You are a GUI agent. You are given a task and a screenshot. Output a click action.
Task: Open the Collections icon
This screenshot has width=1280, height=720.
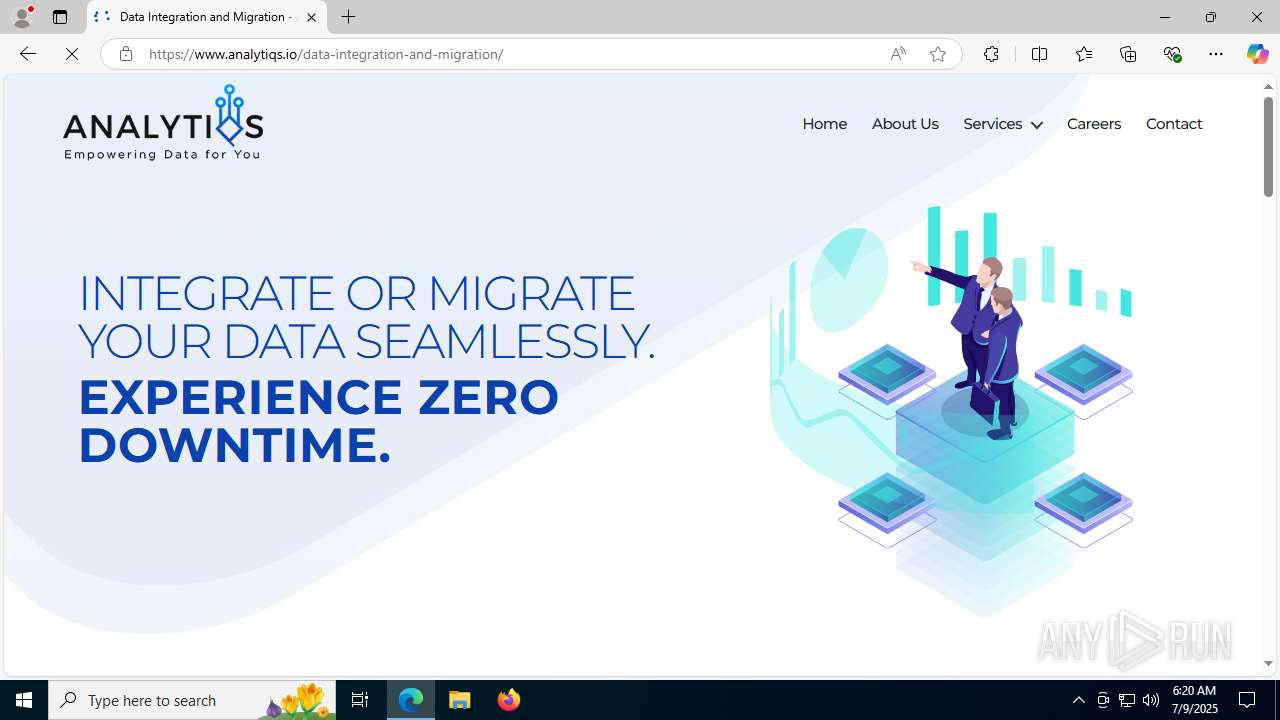coord(1128,54)
